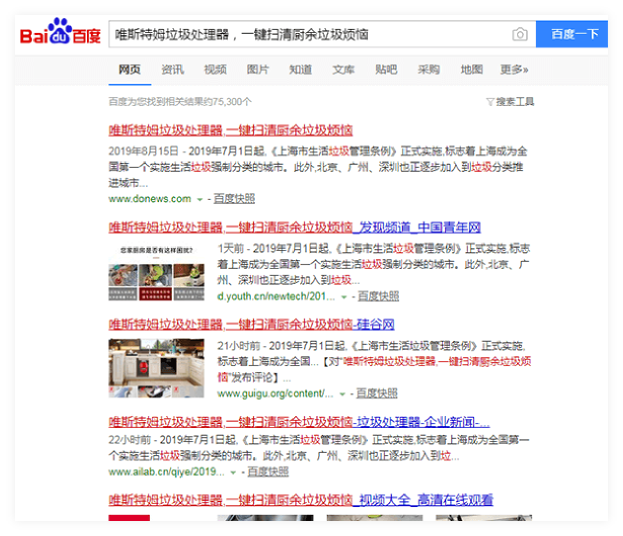623x536 pixels.
Task: Expand the 更多» tab options
Action: (x=514, y=70)
